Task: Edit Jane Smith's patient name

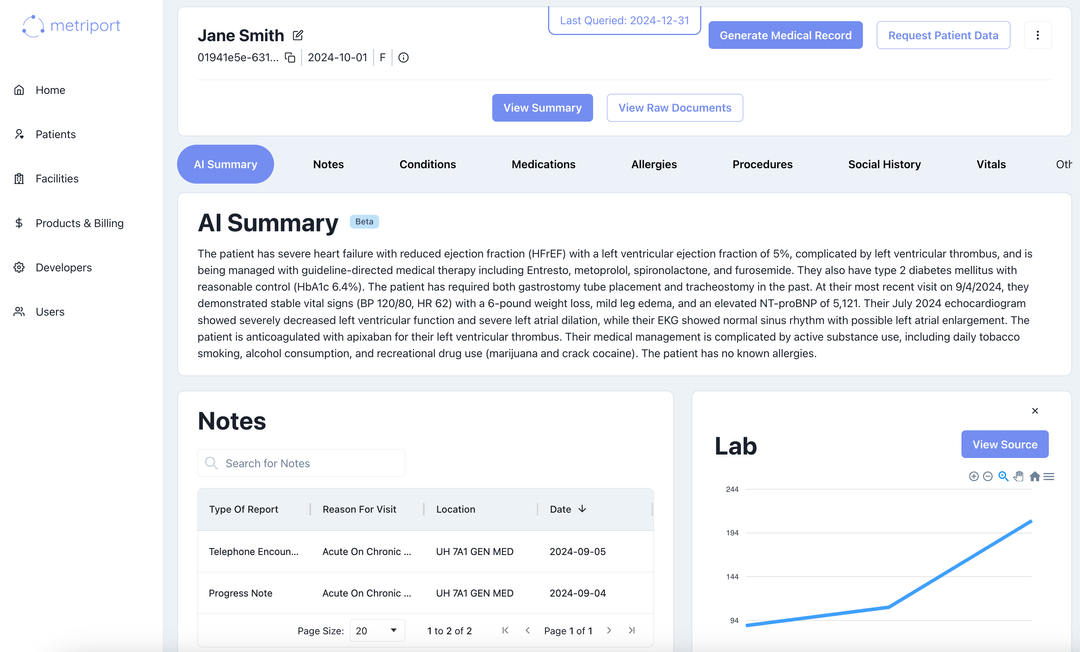Action: click(298, 35)
